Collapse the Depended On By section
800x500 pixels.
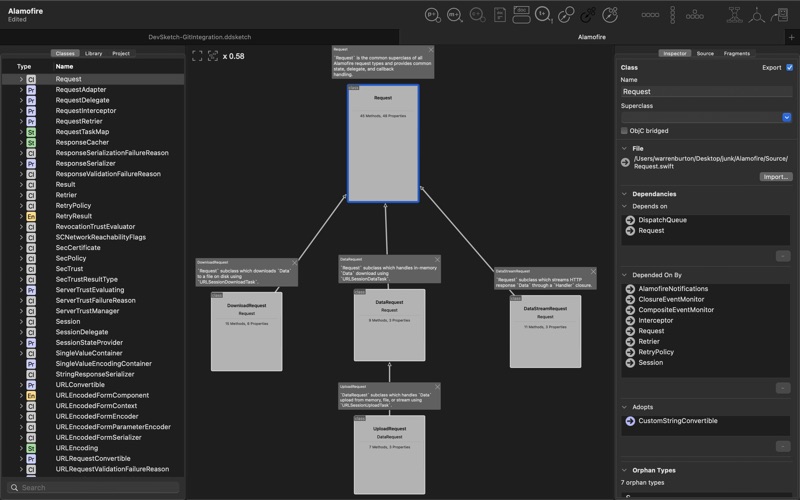[624, 275]
